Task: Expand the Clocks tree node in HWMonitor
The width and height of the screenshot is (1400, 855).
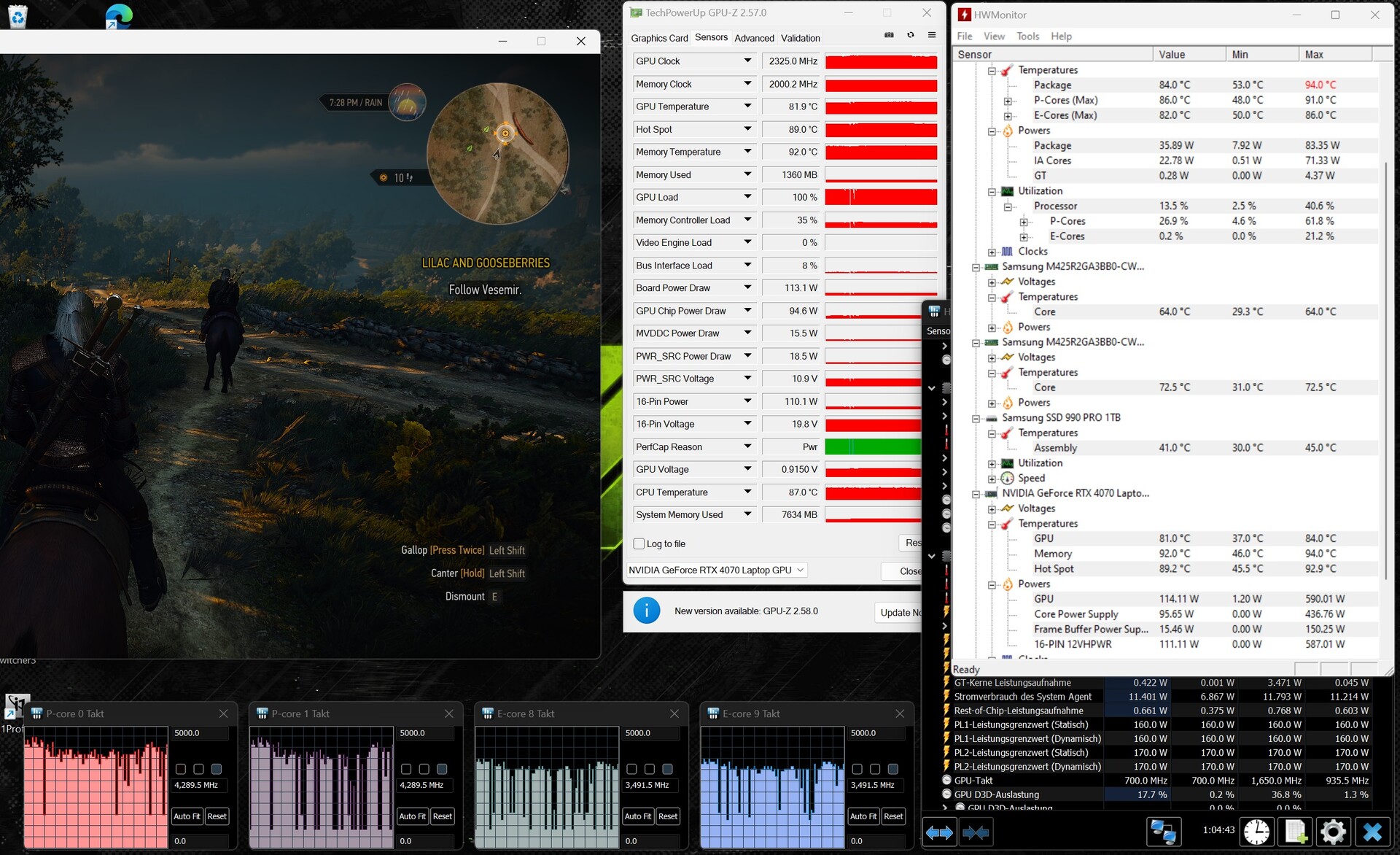Action: click(992, 252)
